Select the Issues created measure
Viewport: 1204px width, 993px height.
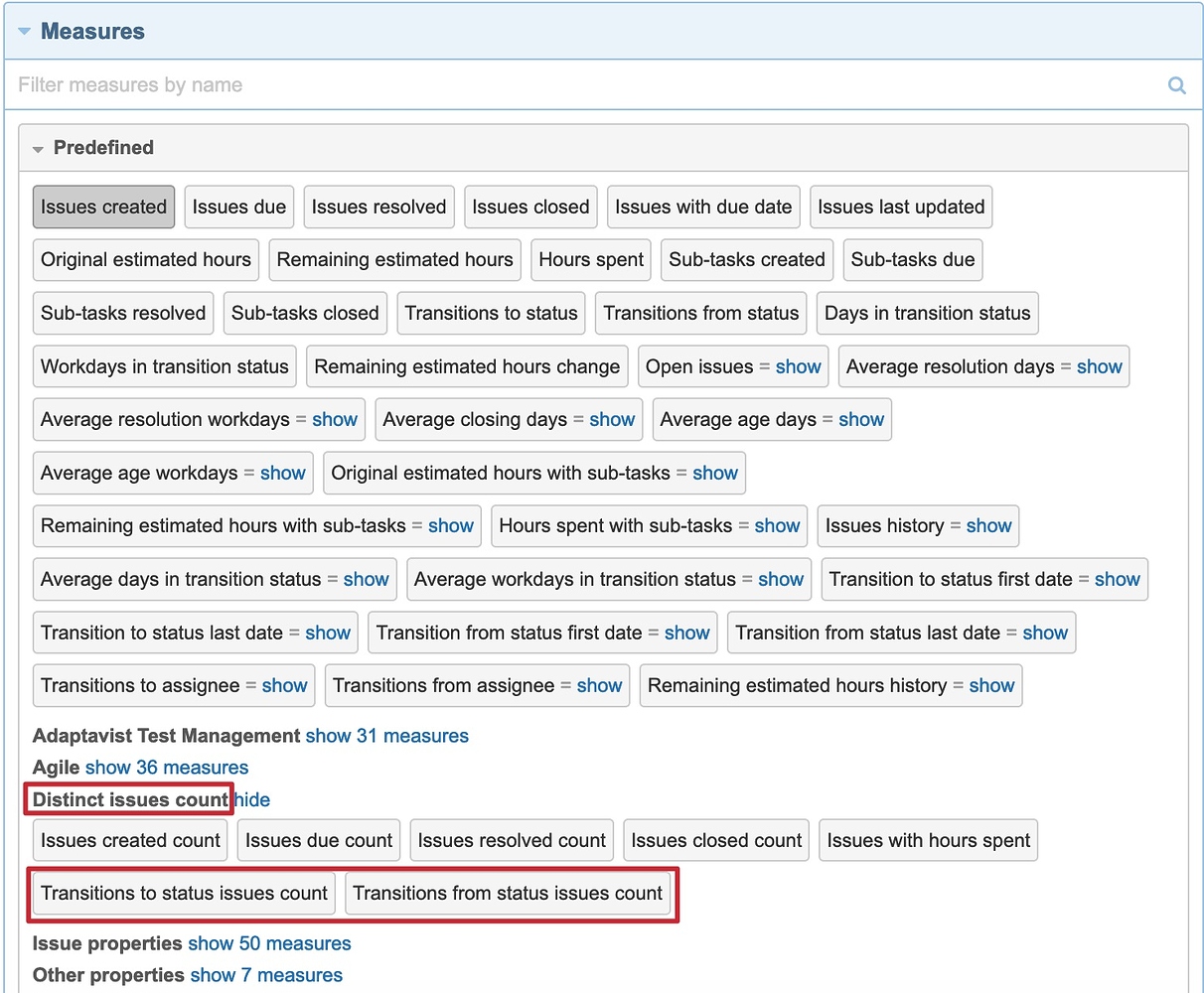pos(103,207)
